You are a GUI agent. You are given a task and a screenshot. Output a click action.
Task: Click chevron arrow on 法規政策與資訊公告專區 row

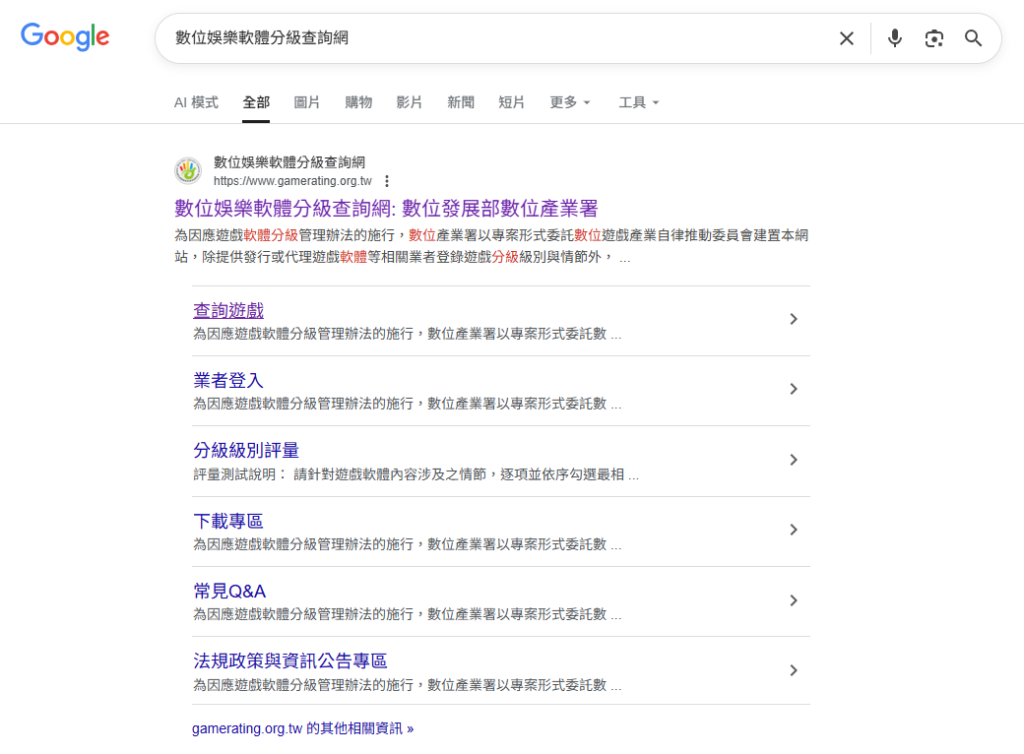(793, 670)
